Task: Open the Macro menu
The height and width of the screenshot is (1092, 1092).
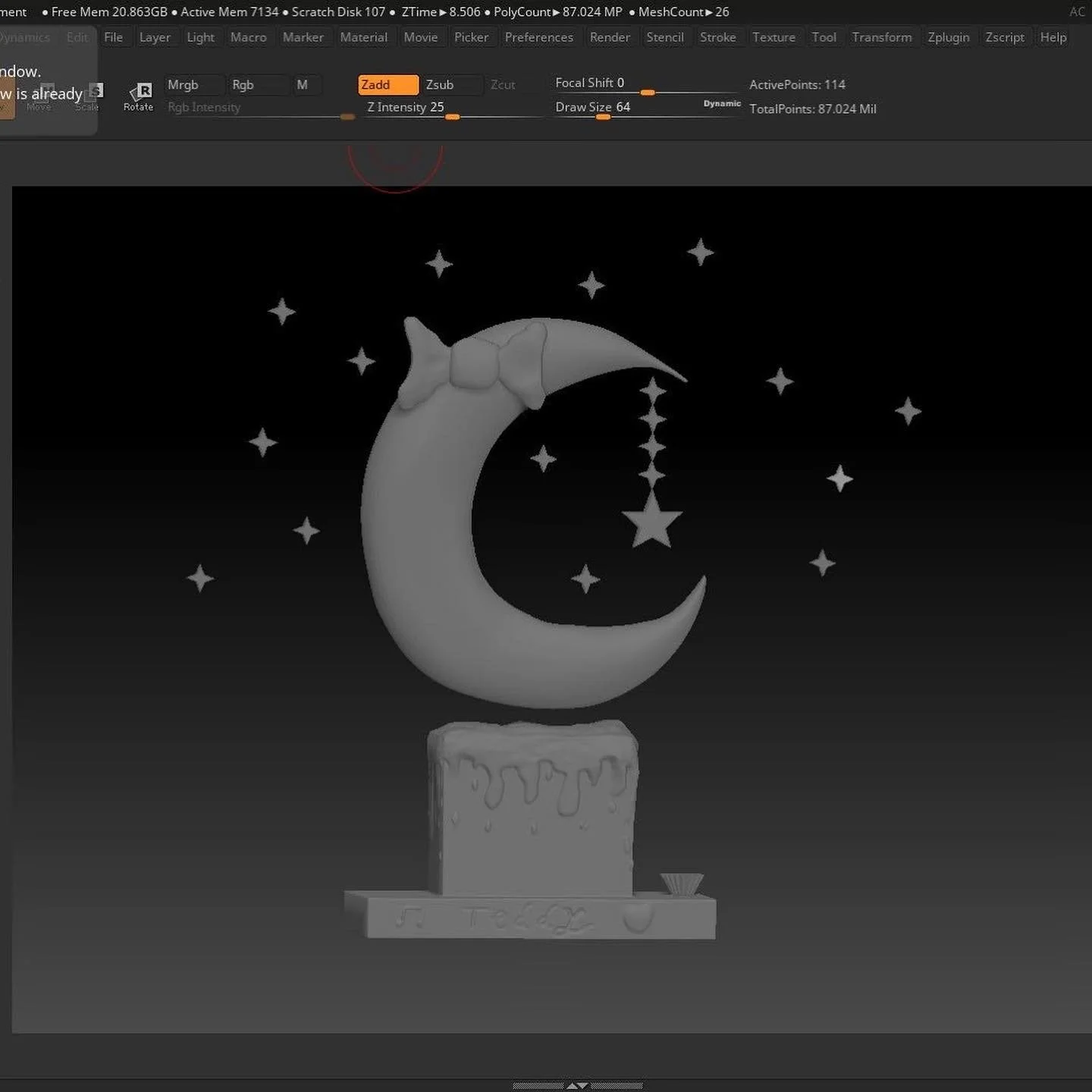Action: click(249, 37)
